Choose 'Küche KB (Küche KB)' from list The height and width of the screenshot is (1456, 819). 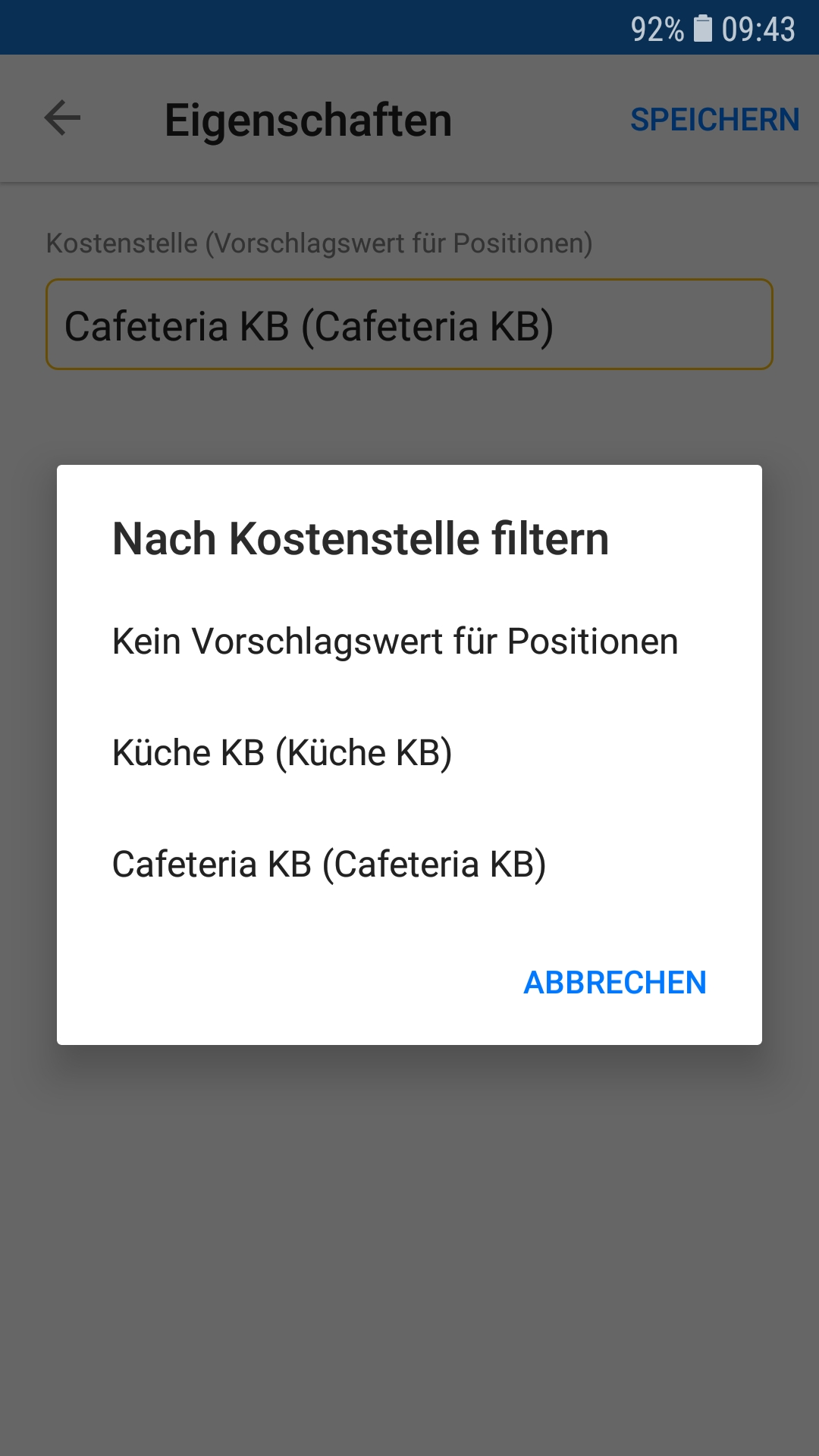(x=282, y=753)
